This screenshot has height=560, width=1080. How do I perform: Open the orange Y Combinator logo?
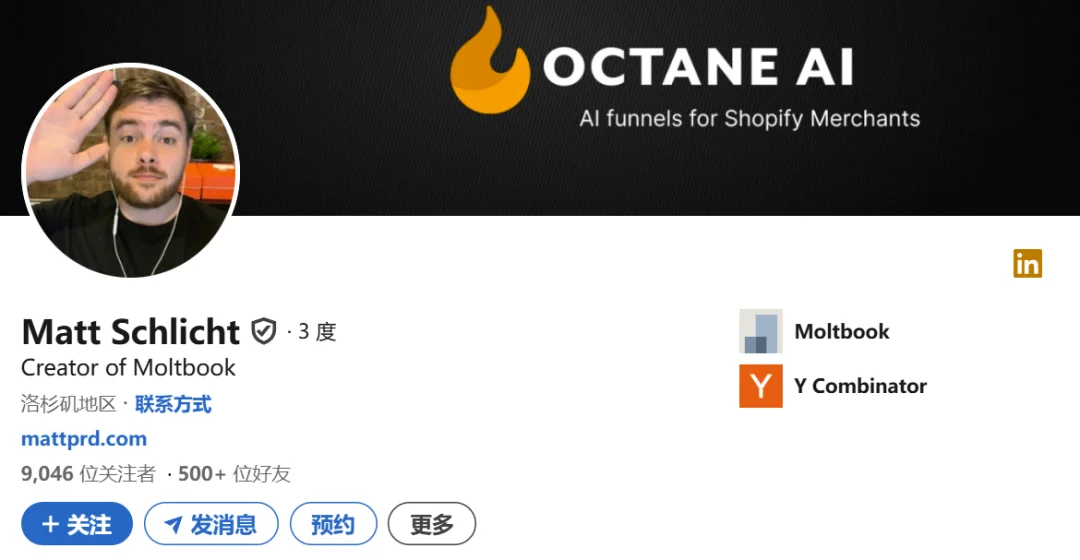(x=761, y=386)
